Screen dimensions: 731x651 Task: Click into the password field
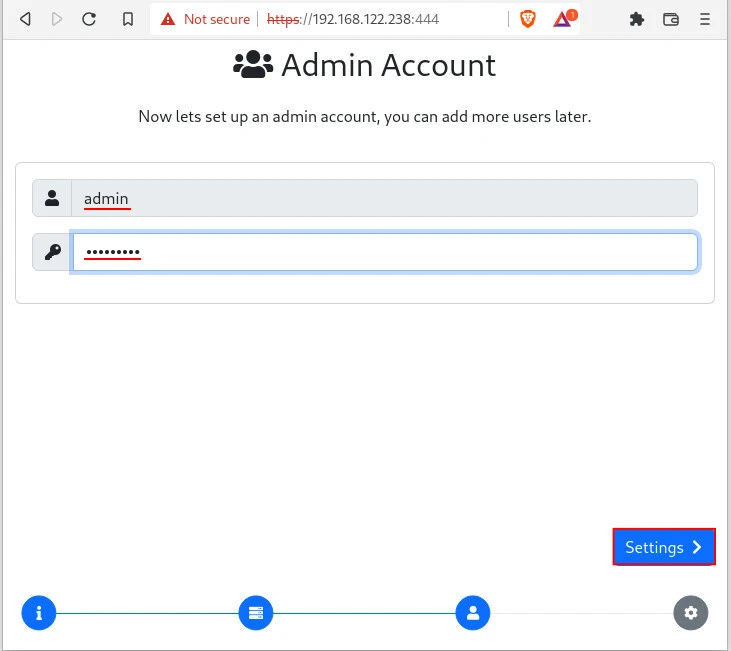[x=384, y=252]
